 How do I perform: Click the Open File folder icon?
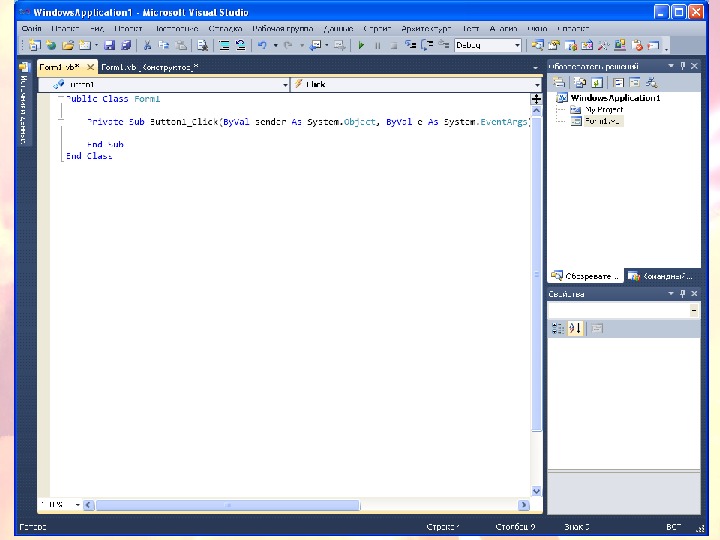coord(68,46)
